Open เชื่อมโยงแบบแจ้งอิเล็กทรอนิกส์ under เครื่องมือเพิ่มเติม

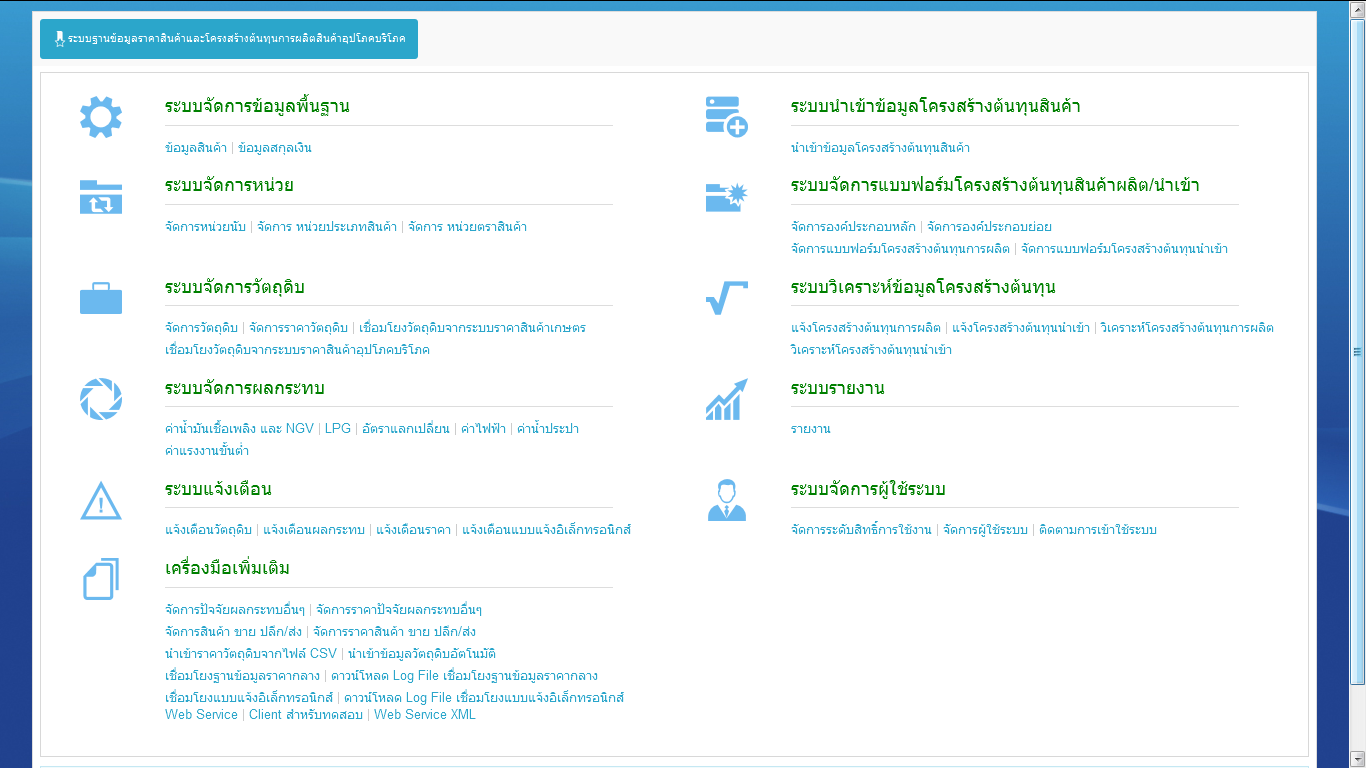tap(249, 697)
